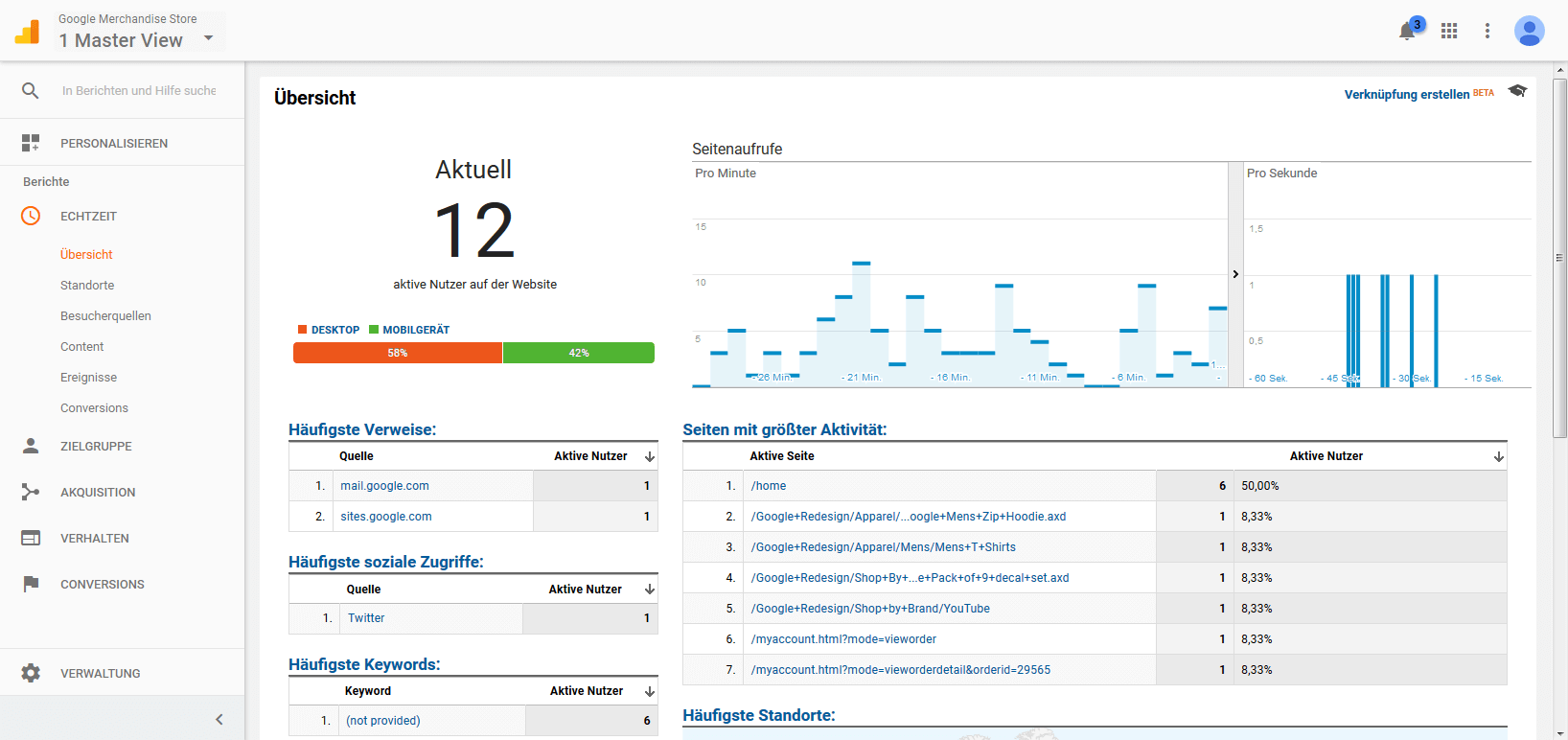Click the 12 active users number
Viewport: 1568px width, 740px height.
tap(474, 230)
